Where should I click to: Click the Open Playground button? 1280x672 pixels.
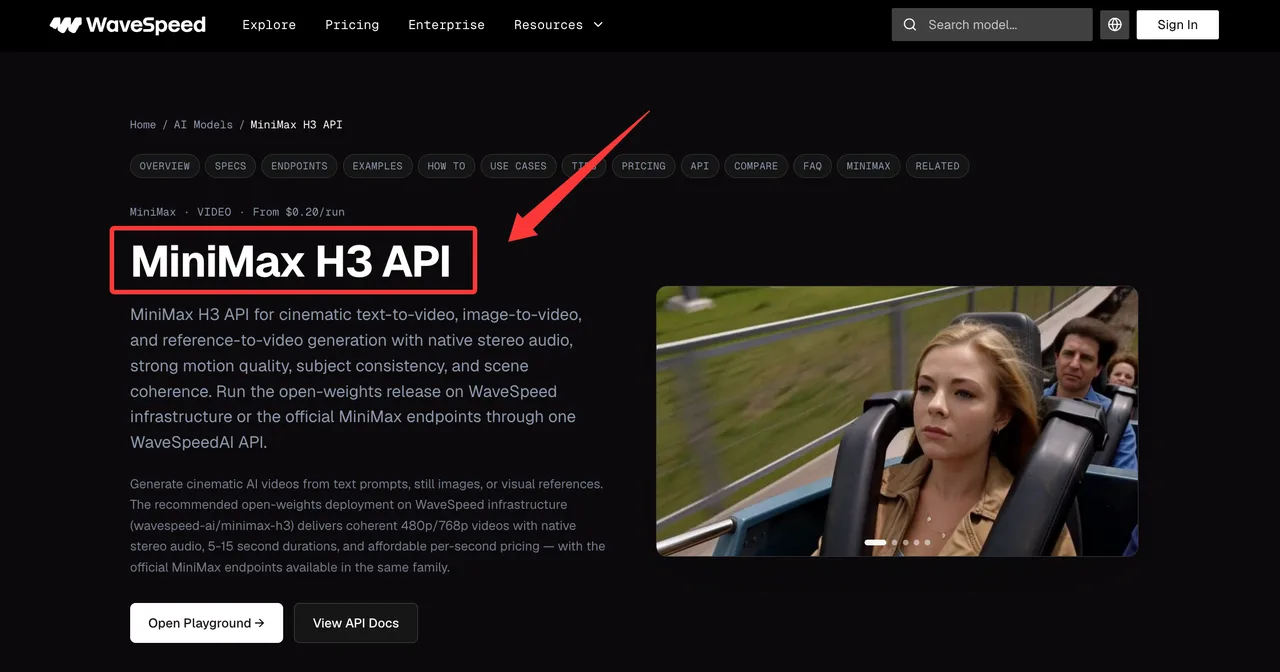(206, 623)
